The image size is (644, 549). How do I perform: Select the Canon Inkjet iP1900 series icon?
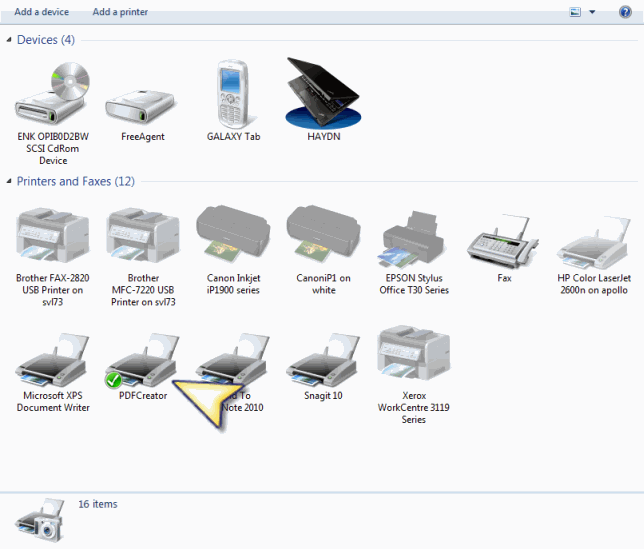click(233, 234)
